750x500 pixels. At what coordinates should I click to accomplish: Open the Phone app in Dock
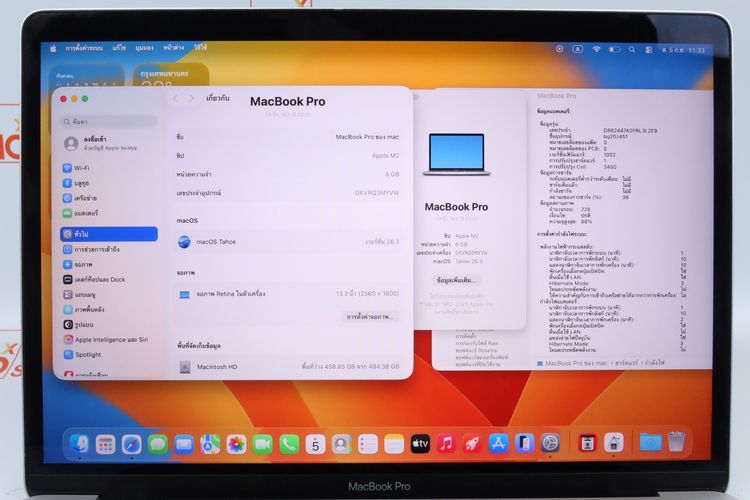point(289,444)
